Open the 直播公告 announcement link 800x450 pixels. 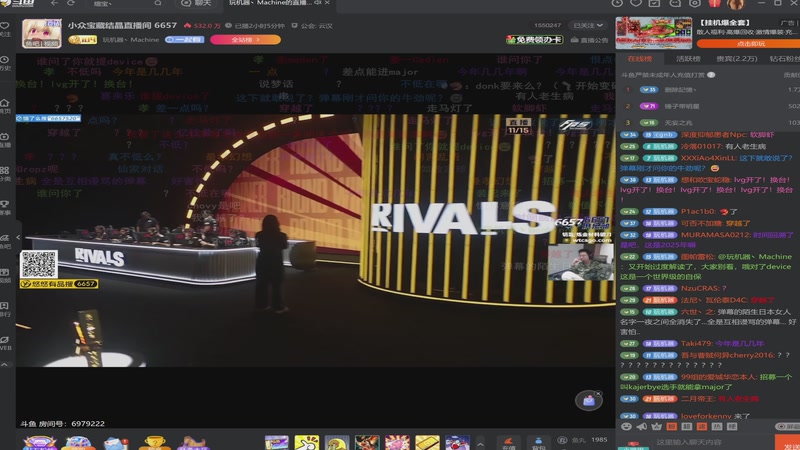point(590,40)
